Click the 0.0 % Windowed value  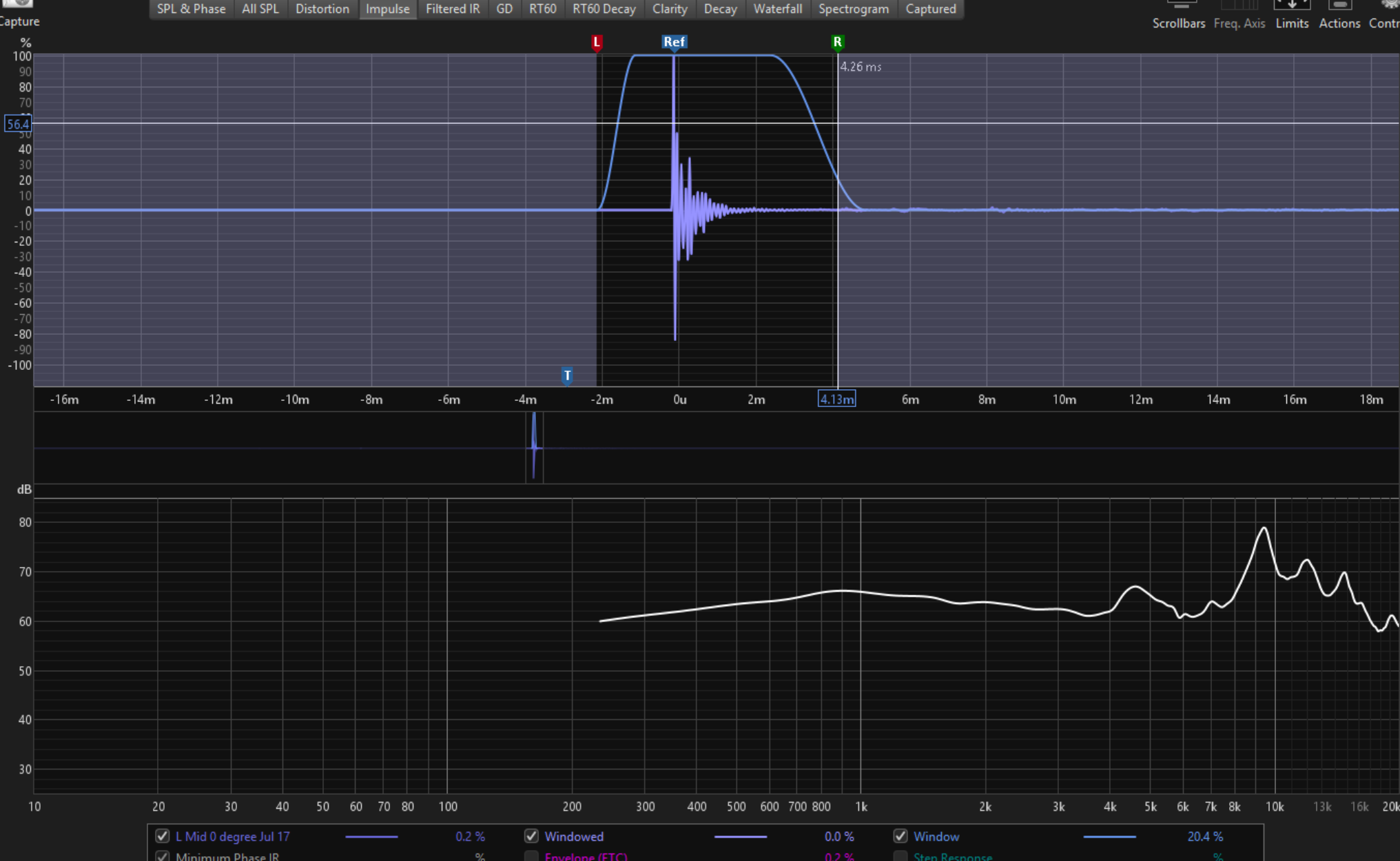(839, 836)
